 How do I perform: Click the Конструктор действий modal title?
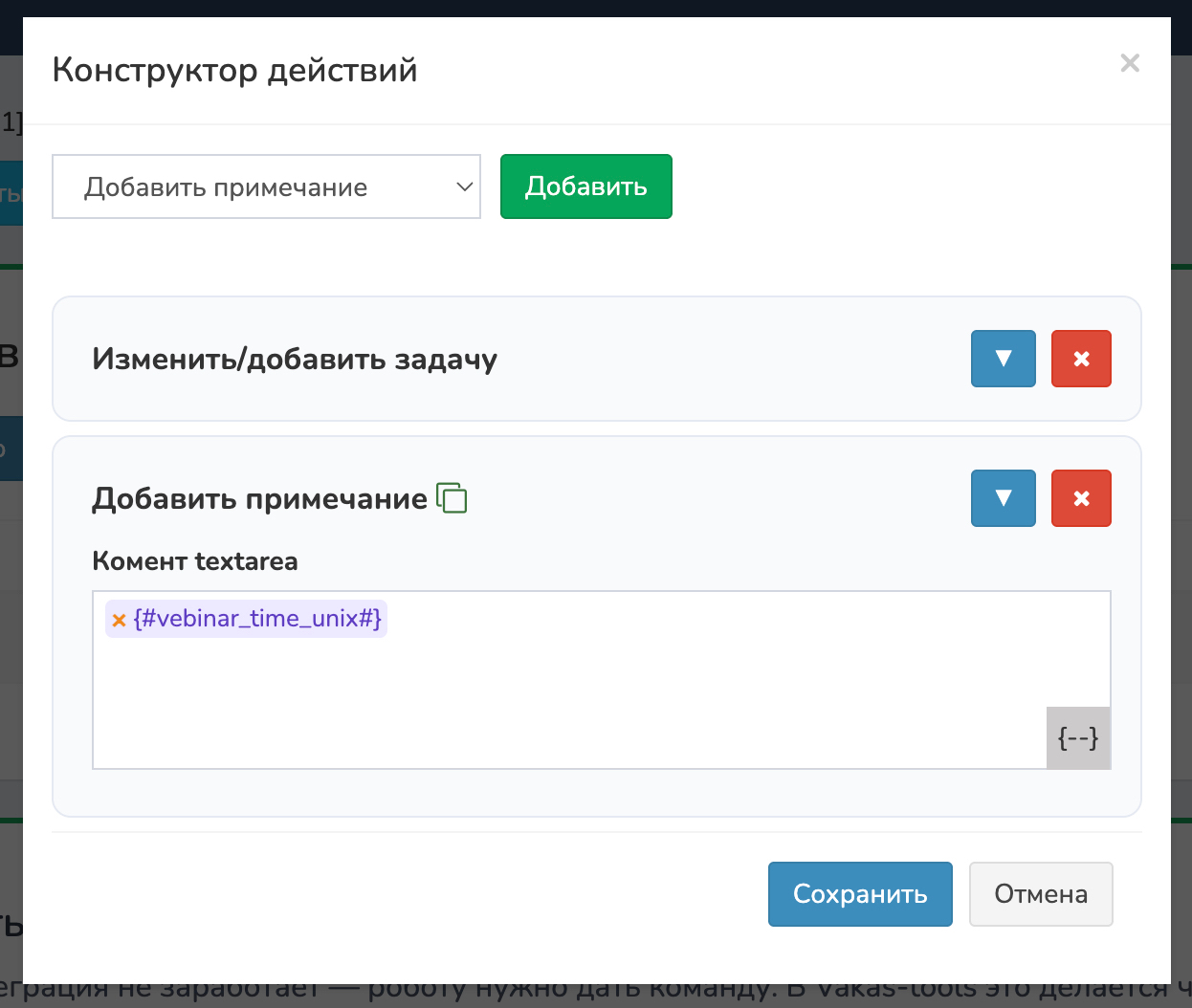click(x=234, y=71)
